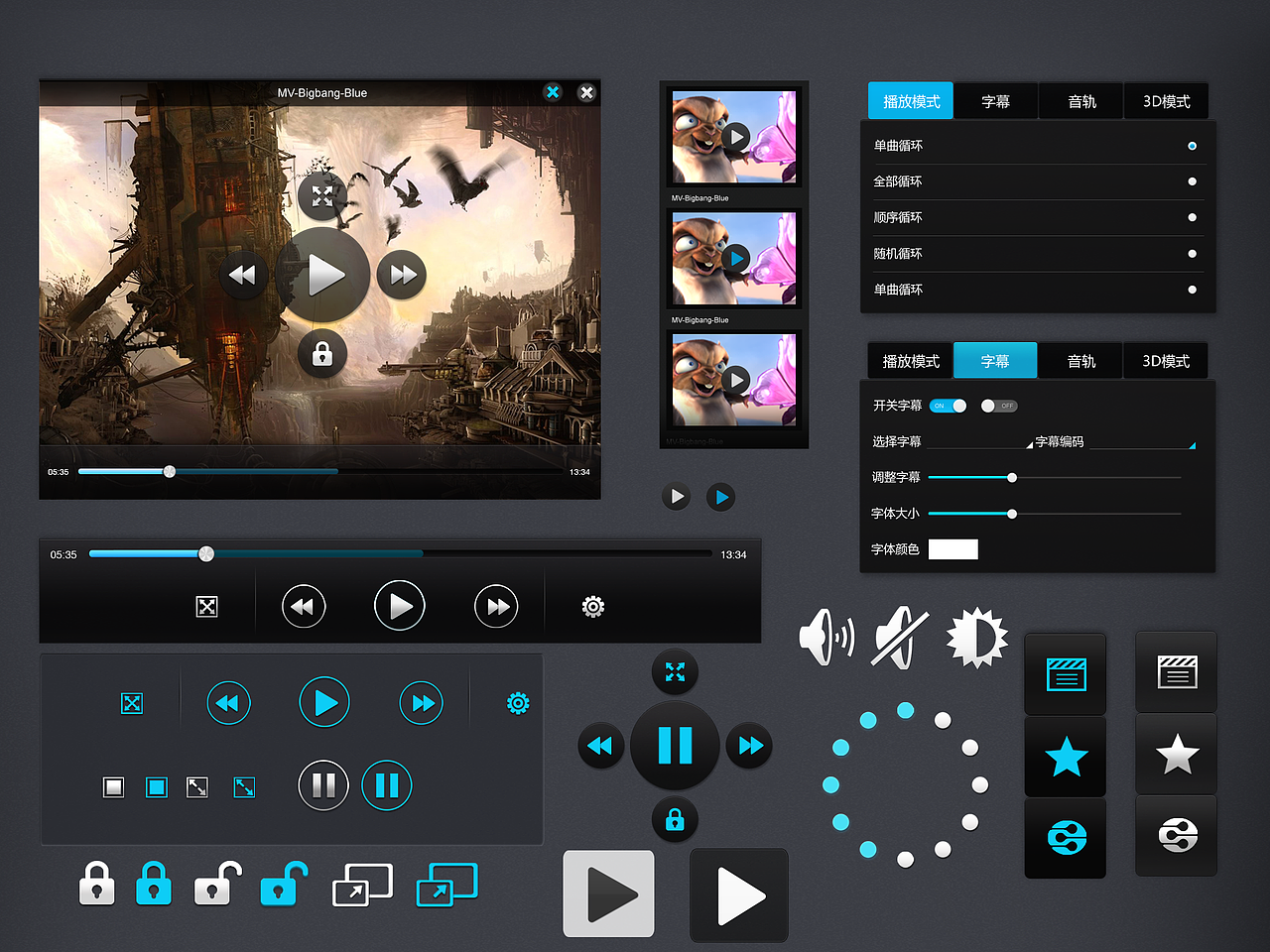The height and width of the screenshot is (952, 1270).
Task: Click the white closed padlock icon in the bottom row
Action: (96, 884)
